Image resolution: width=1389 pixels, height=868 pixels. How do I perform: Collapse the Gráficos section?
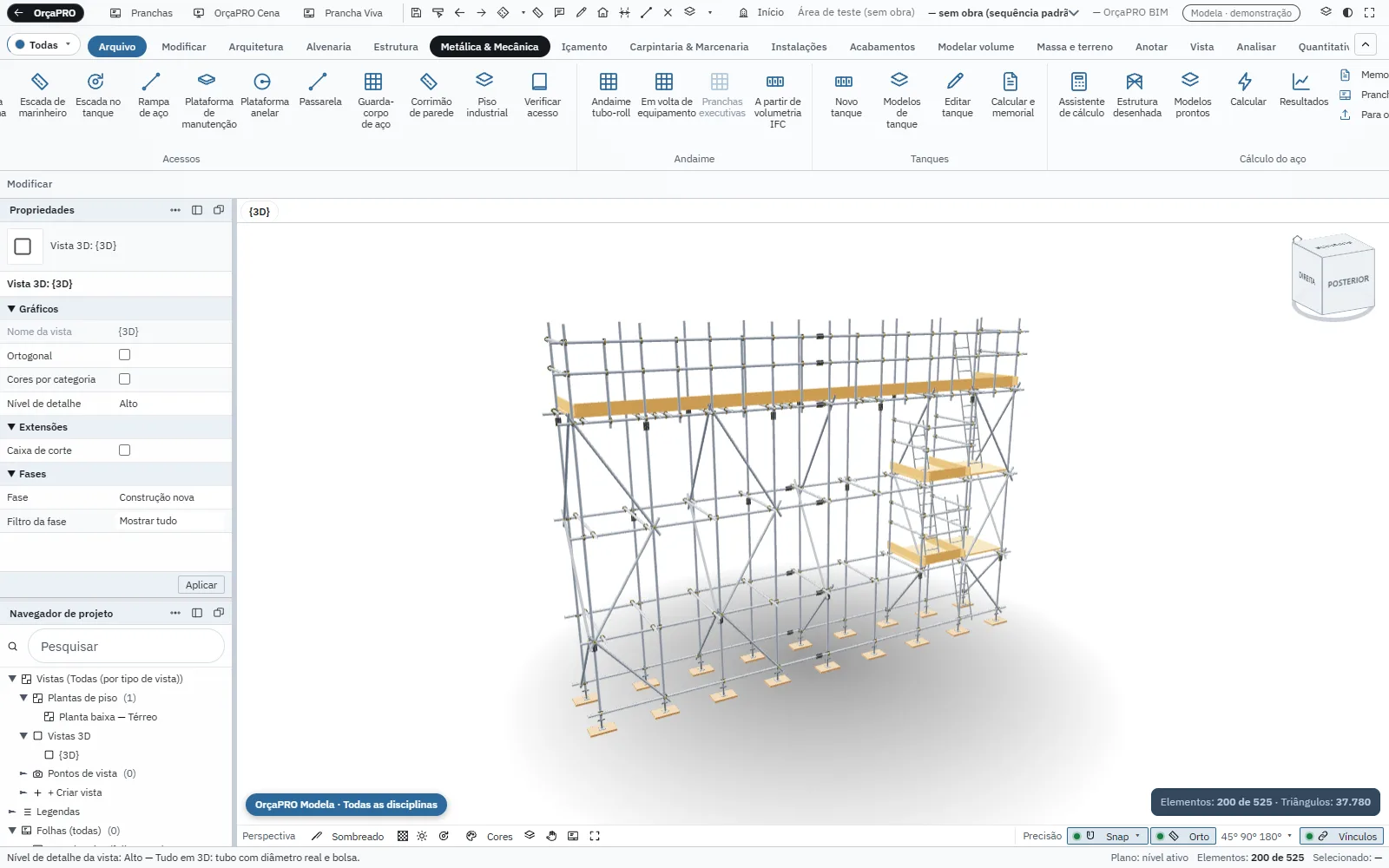coord(12,309)
